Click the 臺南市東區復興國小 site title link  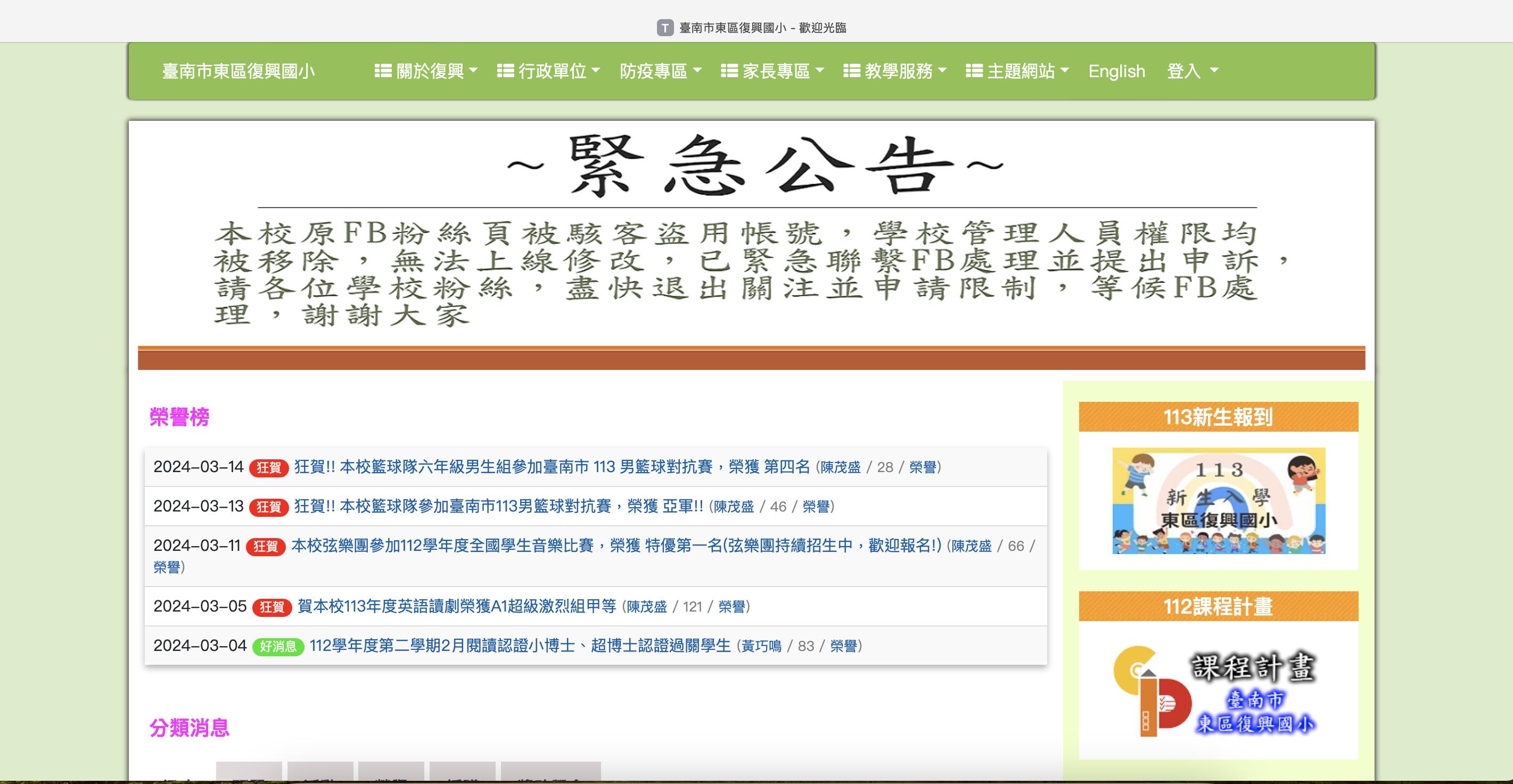pos(239,72)
